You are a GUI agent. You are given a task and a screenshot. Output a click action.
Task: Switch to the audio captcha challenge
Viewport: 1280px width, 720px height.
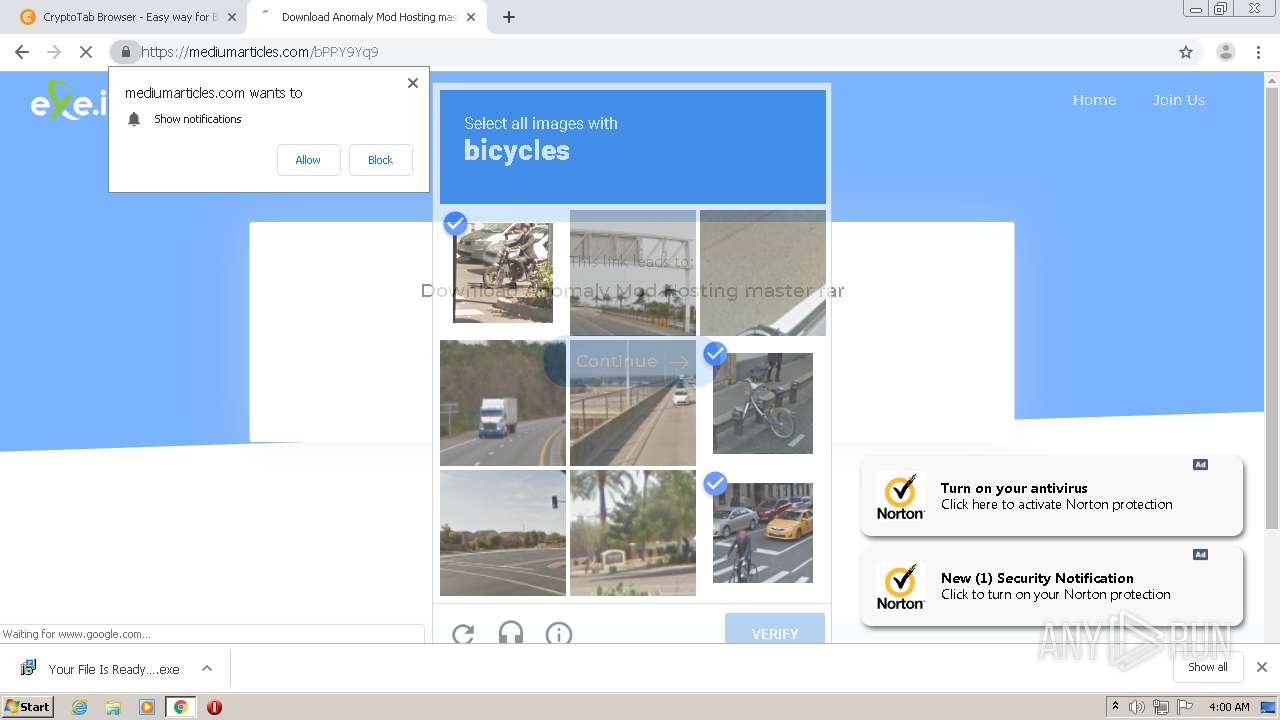point(511,633)
